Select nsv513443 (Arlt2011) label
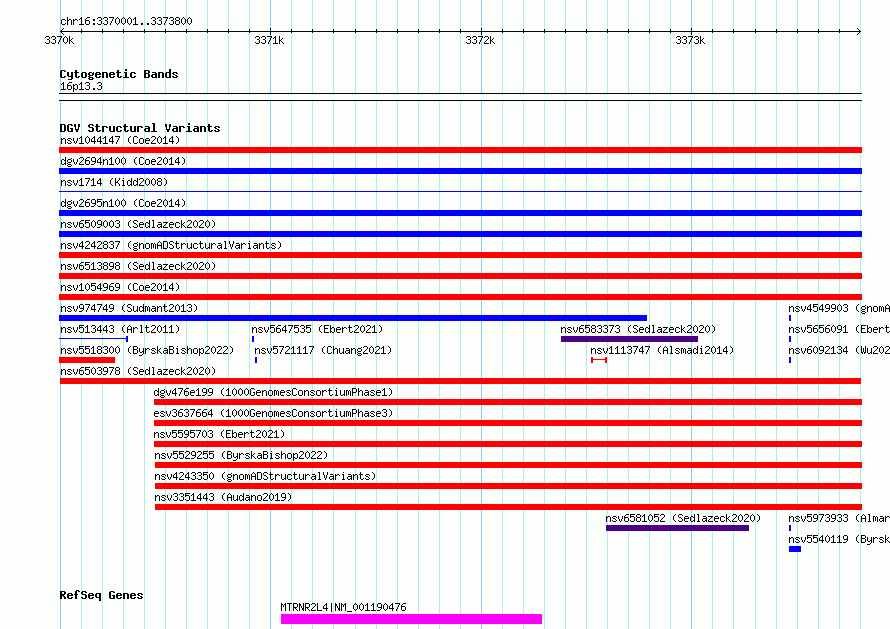The image size is (890, 629). point(120,329)
